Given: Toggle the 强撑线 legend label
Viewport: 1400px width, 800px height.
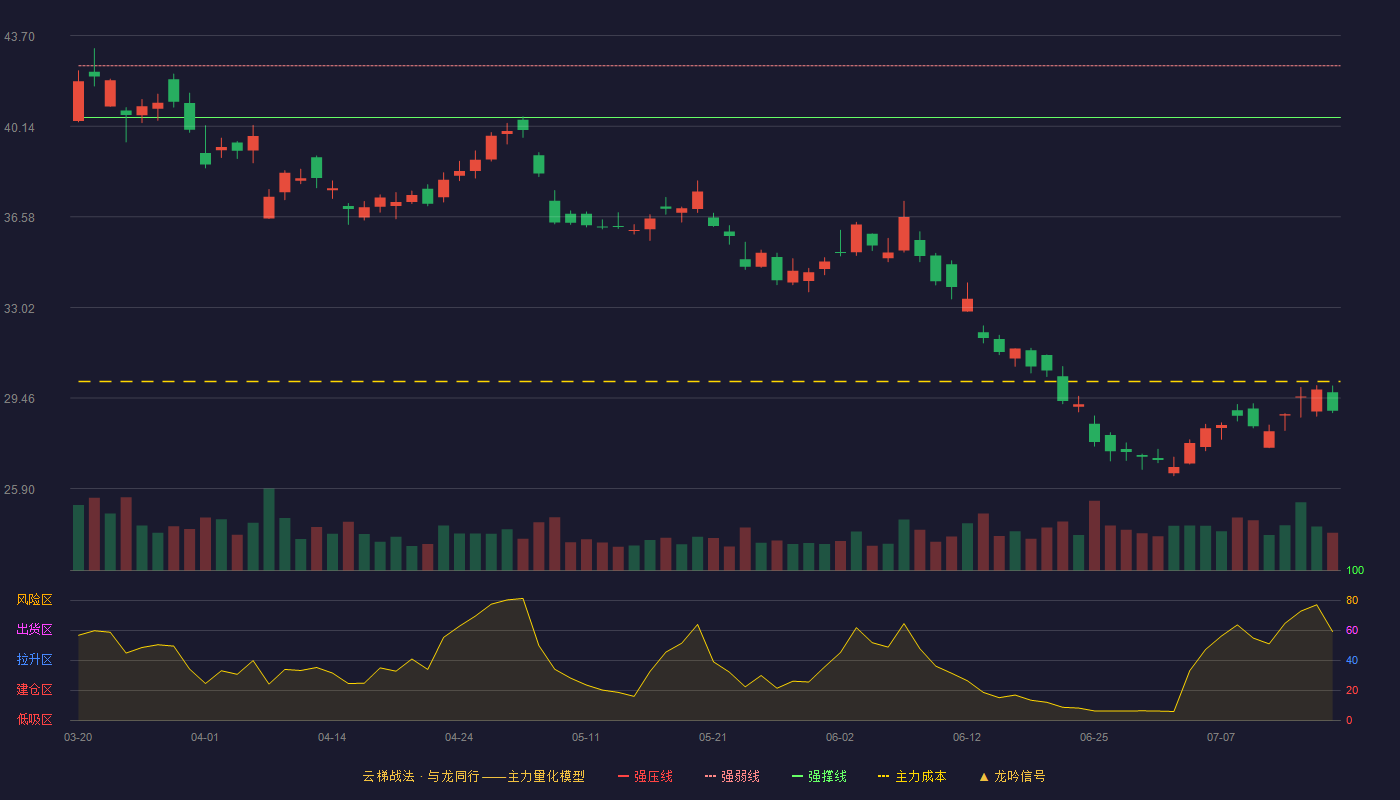Looking at the screenshot, I should 827,776.
